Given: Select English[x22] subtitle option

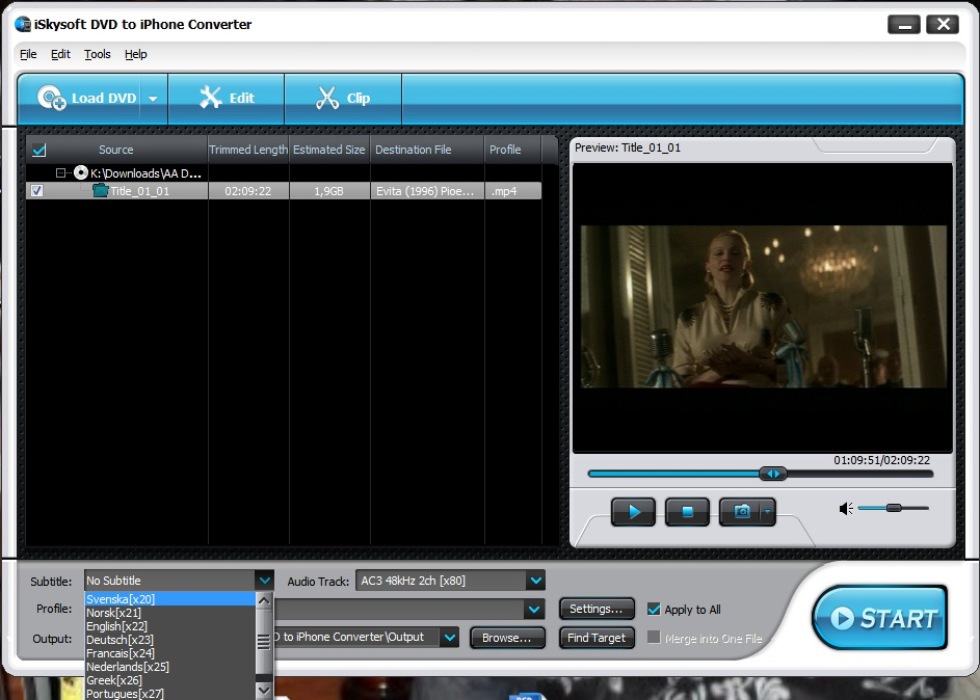Looking at the screenshot, I should (170, 626).
